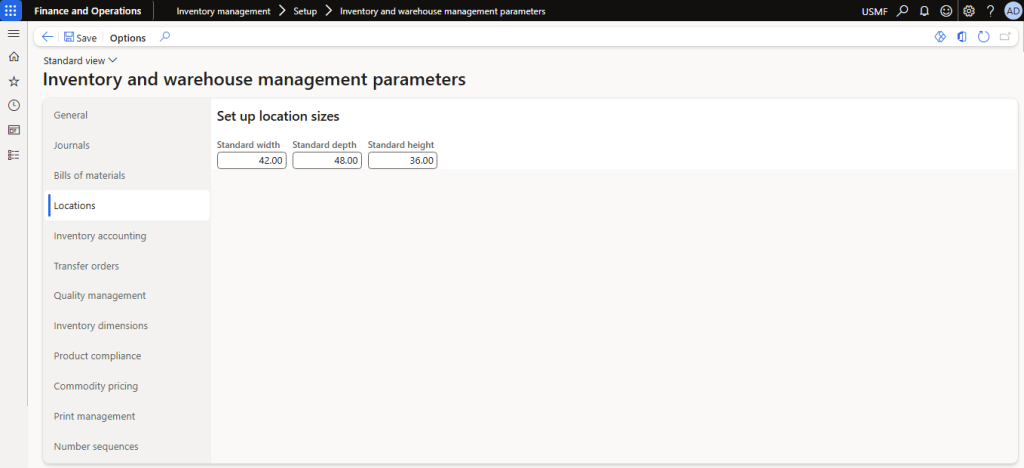1024x468 pixels.
Task: Open Recent clock icon in the sidebar
Action: [x=13, y=105]
